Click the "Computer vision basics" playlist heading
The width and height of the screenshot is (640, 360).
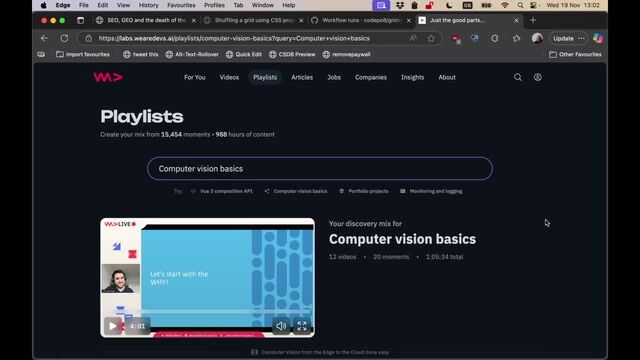[402, 239]
